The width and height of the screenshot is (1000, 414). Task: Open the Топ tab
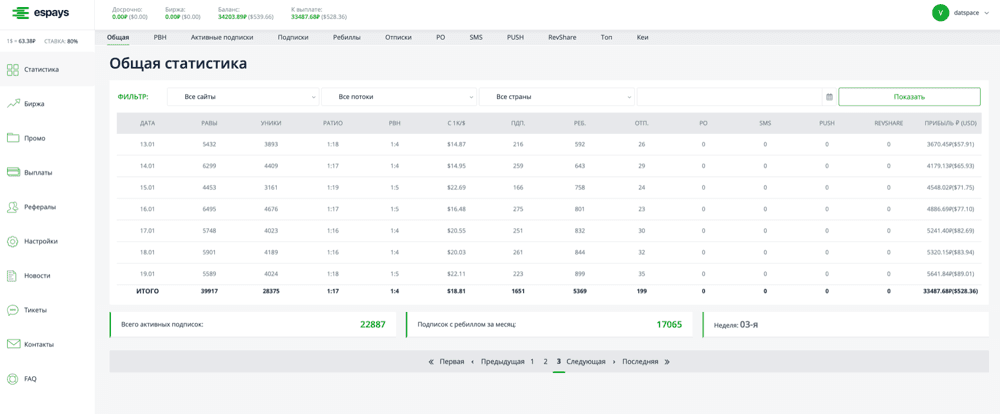[x=607, y=38]
